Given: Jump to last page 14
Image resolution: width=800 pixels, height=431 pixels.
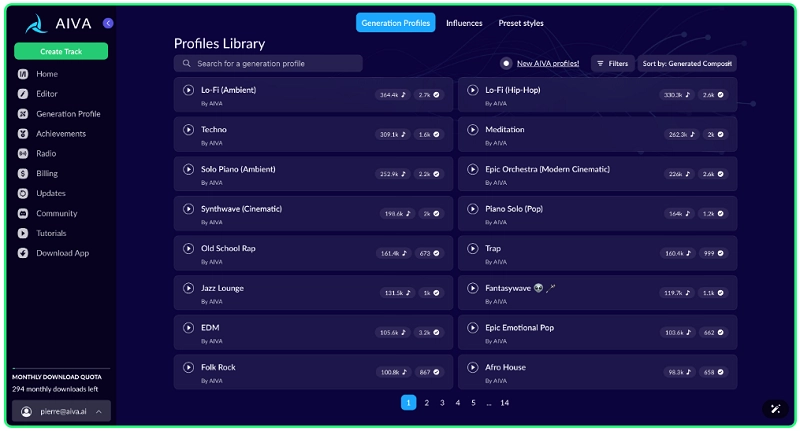Looking at the screenshot, I should (505, 403).
